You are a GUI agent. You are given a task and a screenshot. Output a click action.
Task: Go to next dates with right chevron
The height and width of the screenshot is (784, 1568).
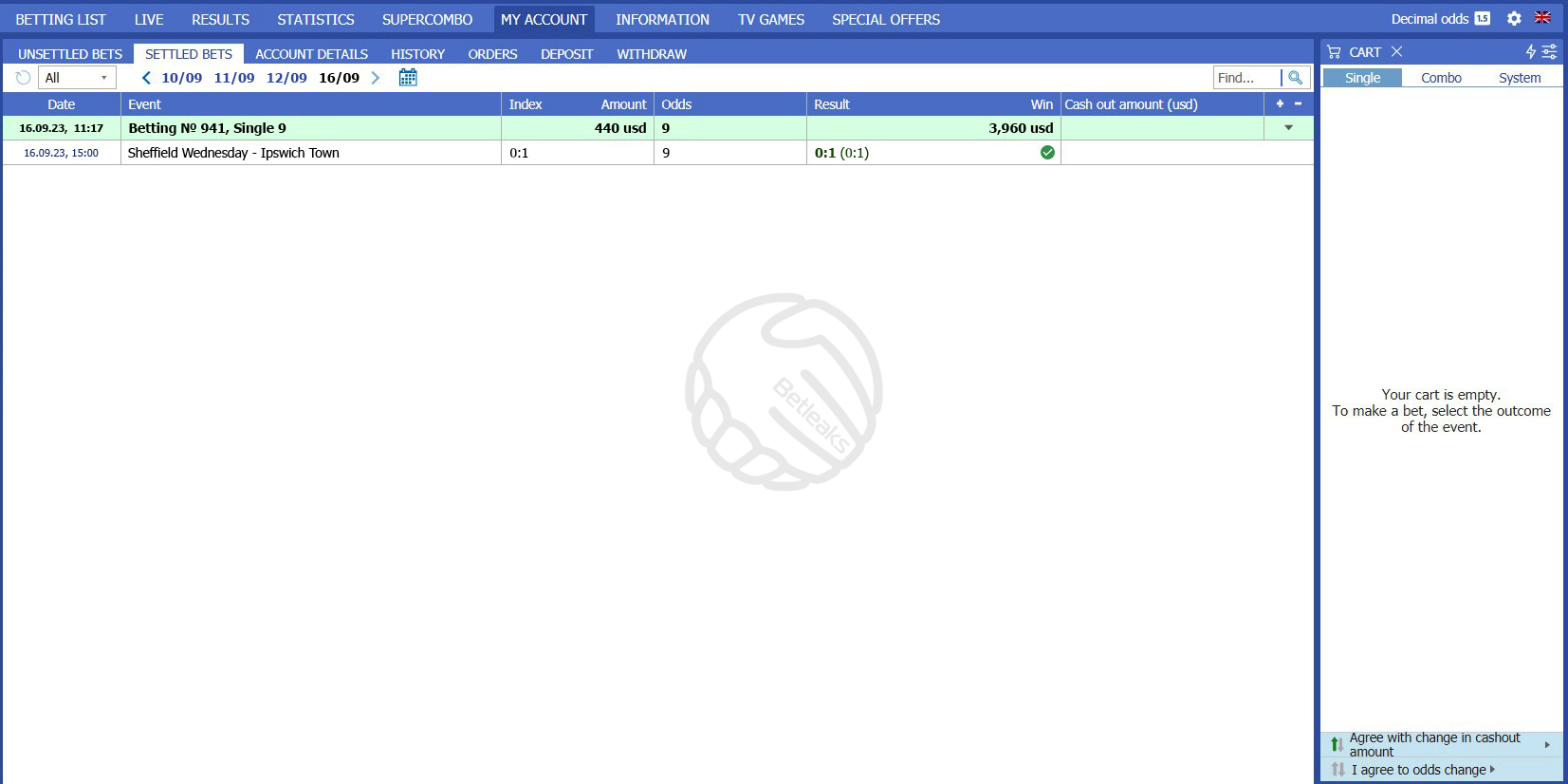(376, 78)
